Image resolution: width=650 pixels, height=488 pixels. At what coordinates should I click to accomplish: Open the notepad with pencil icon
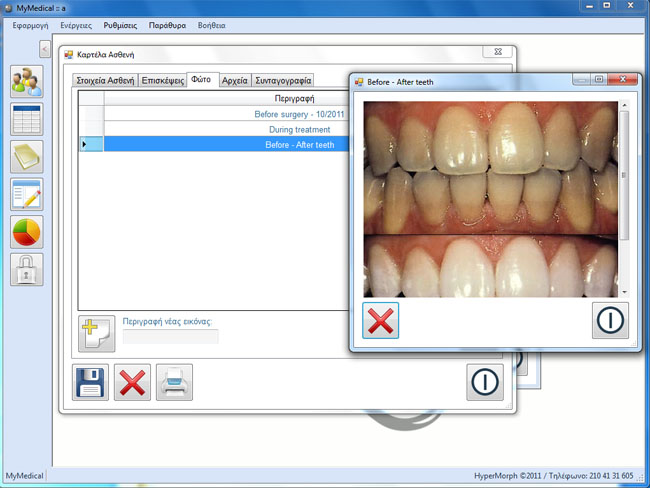(26, 195)
